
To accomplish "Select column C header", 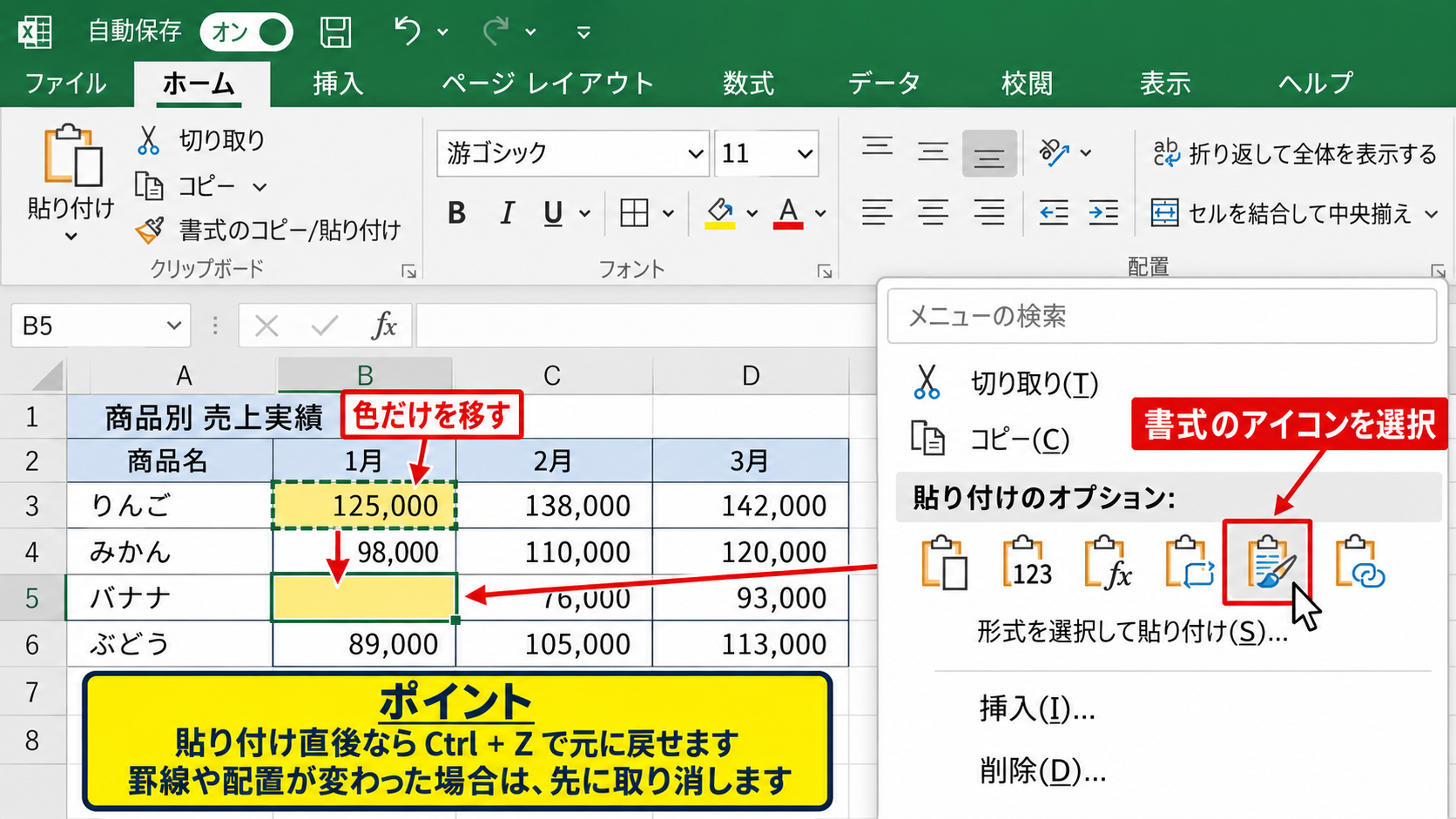I will (552, 375).
